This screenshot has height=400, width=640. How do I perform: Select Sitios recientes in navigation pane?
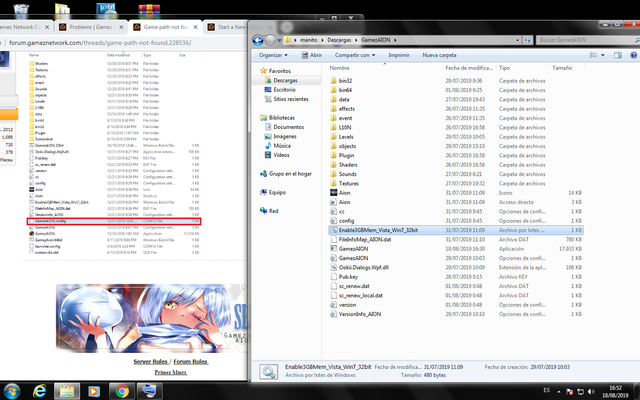click(291, 99)
